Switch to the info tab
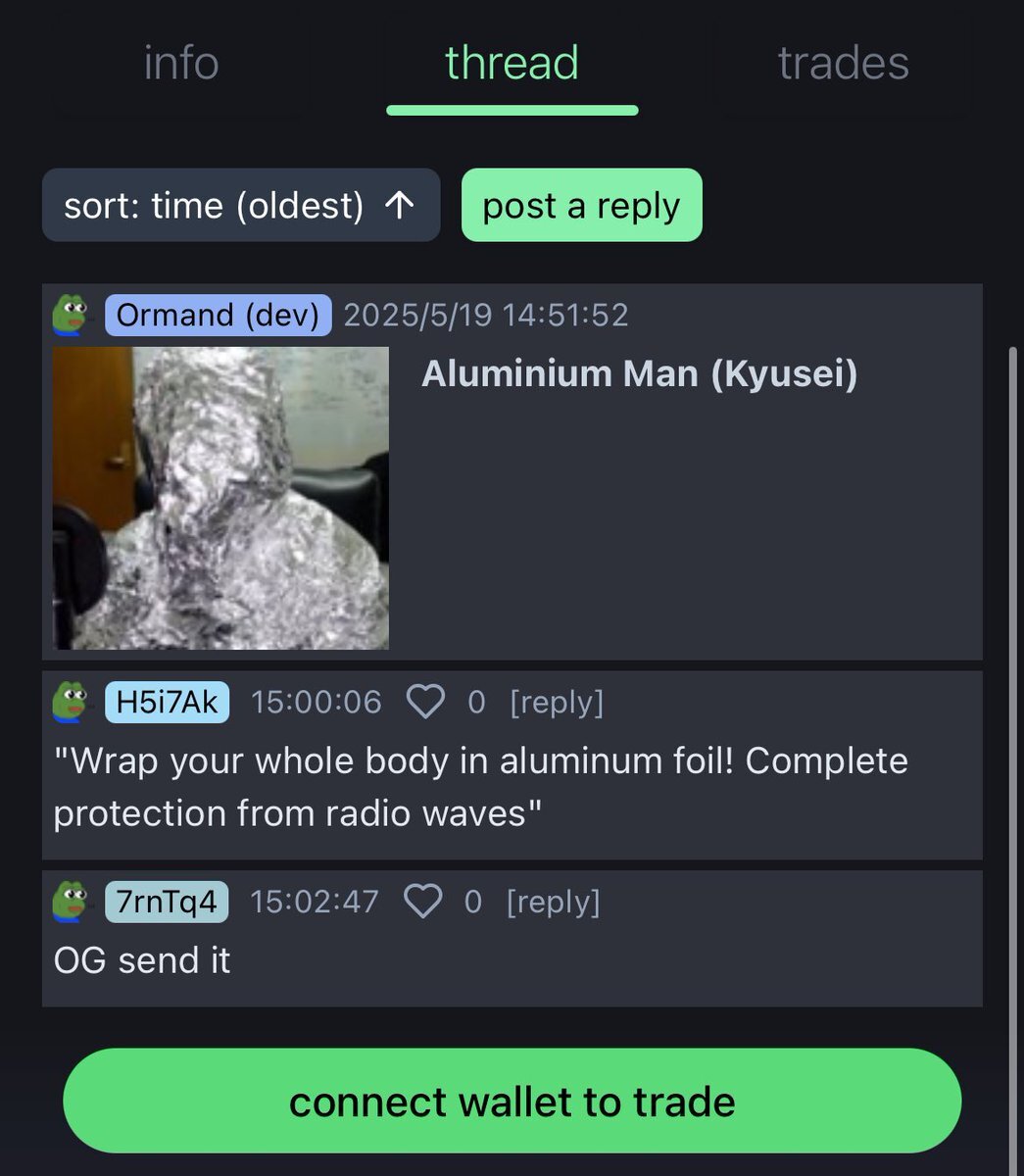Viewport: 1024px width, 1176px height. (181, 64)
